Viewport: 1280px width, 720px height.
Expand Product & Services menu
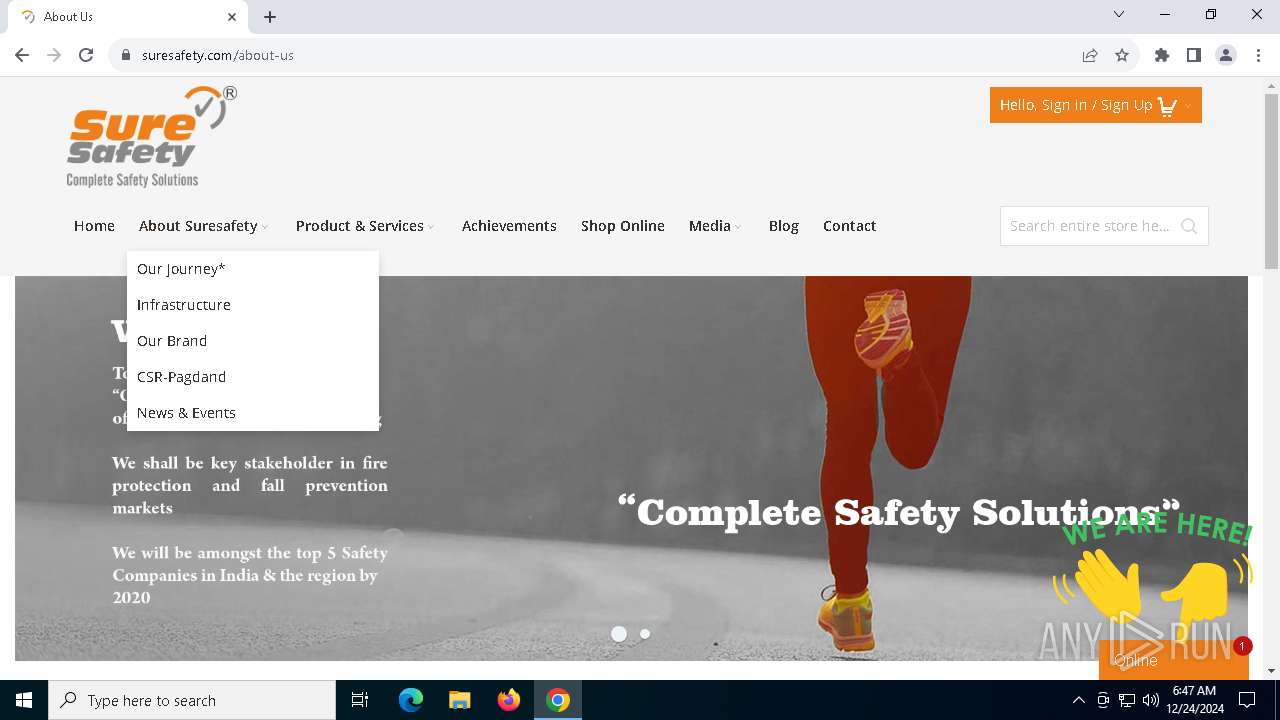pos(365,226)
